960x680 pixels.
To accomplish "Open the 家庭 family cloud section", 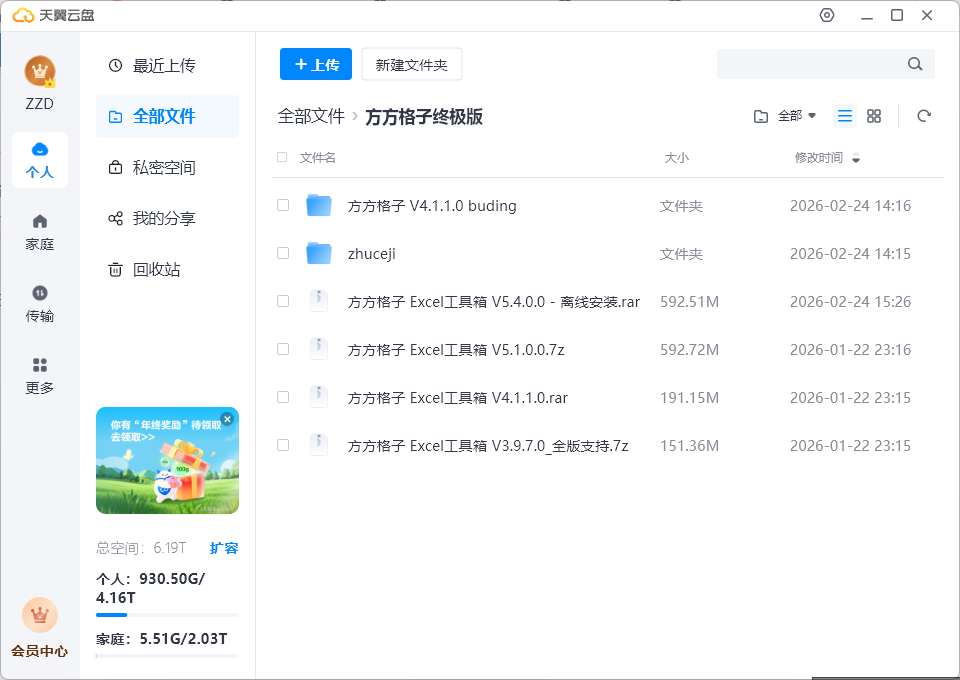I will pos(40,232).
